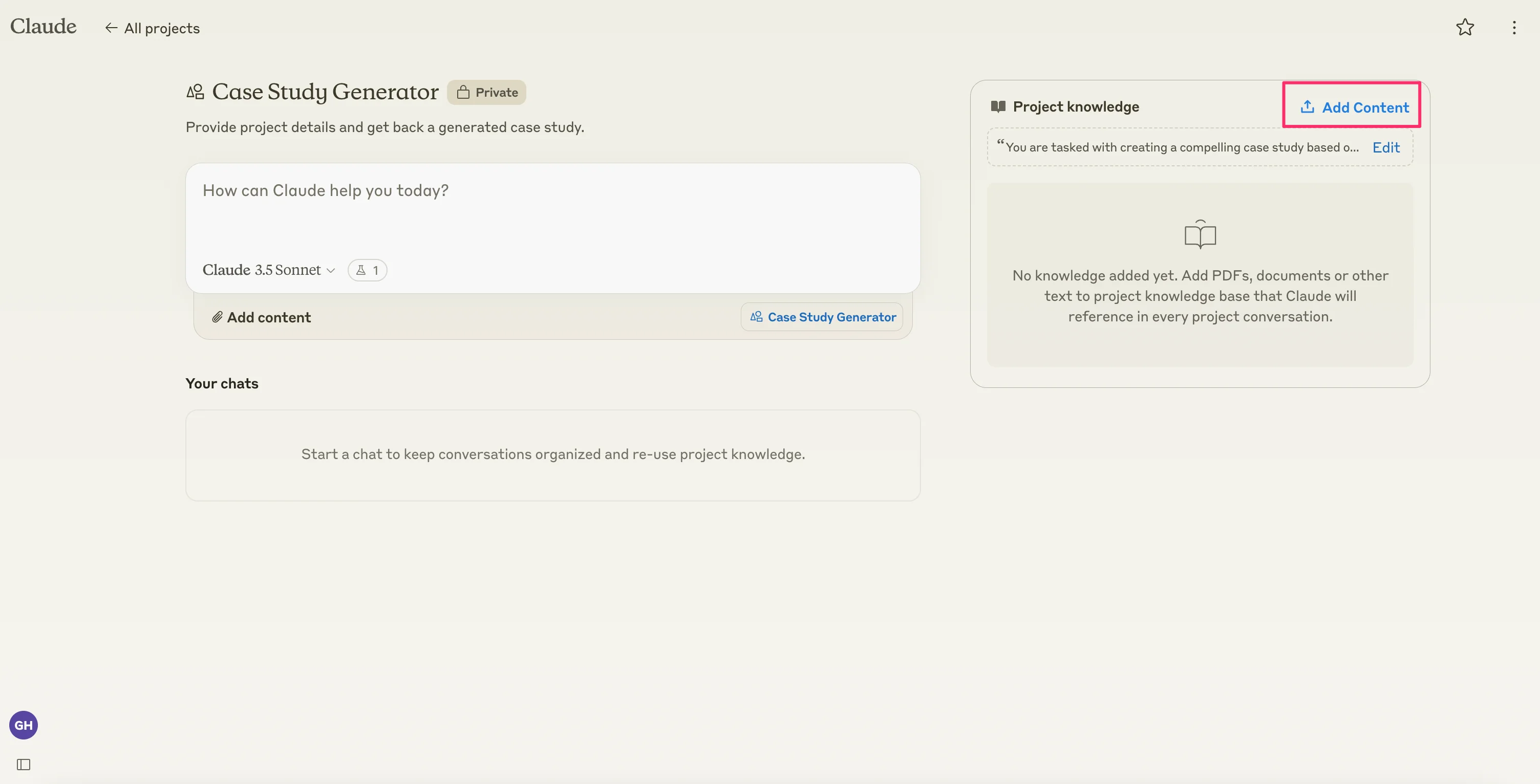Image resolution: width=1540 pixels, height=784 pixels.
Task: Click Add content with paperclip below prompt
Action: pyautogui.click(x=261, y=317)
